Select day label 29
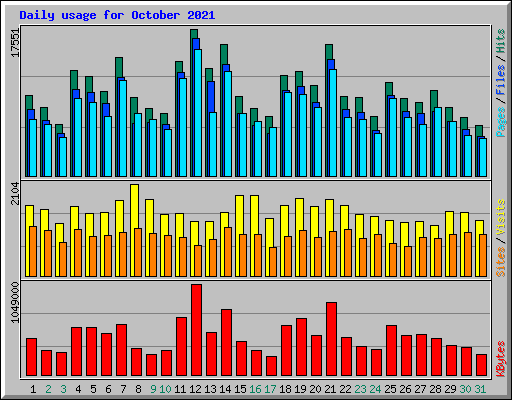The width and height of the screenshot is (512, 400). point(450,389)
